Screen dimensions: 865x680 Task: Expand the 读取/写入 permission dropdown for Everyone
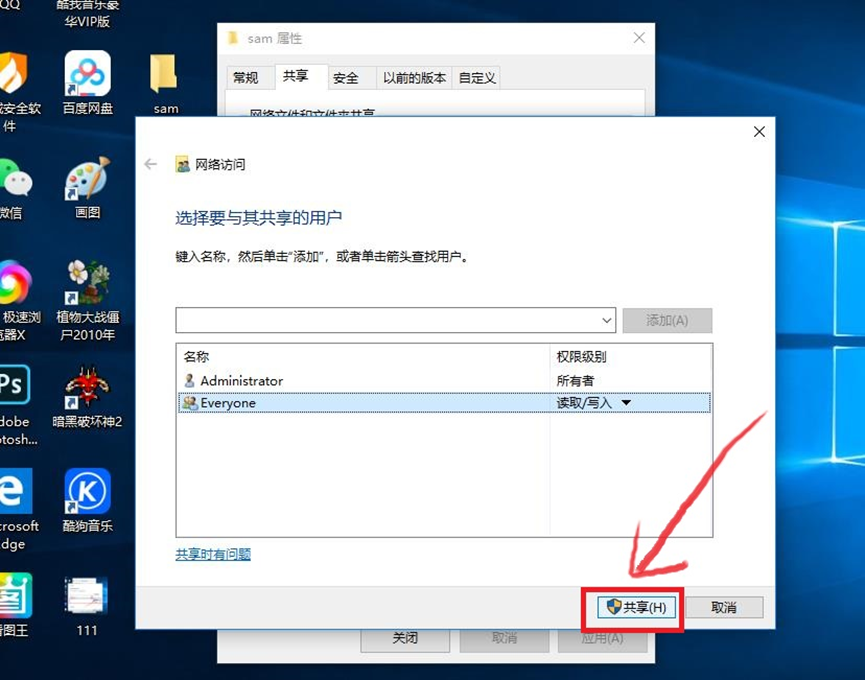626,403
